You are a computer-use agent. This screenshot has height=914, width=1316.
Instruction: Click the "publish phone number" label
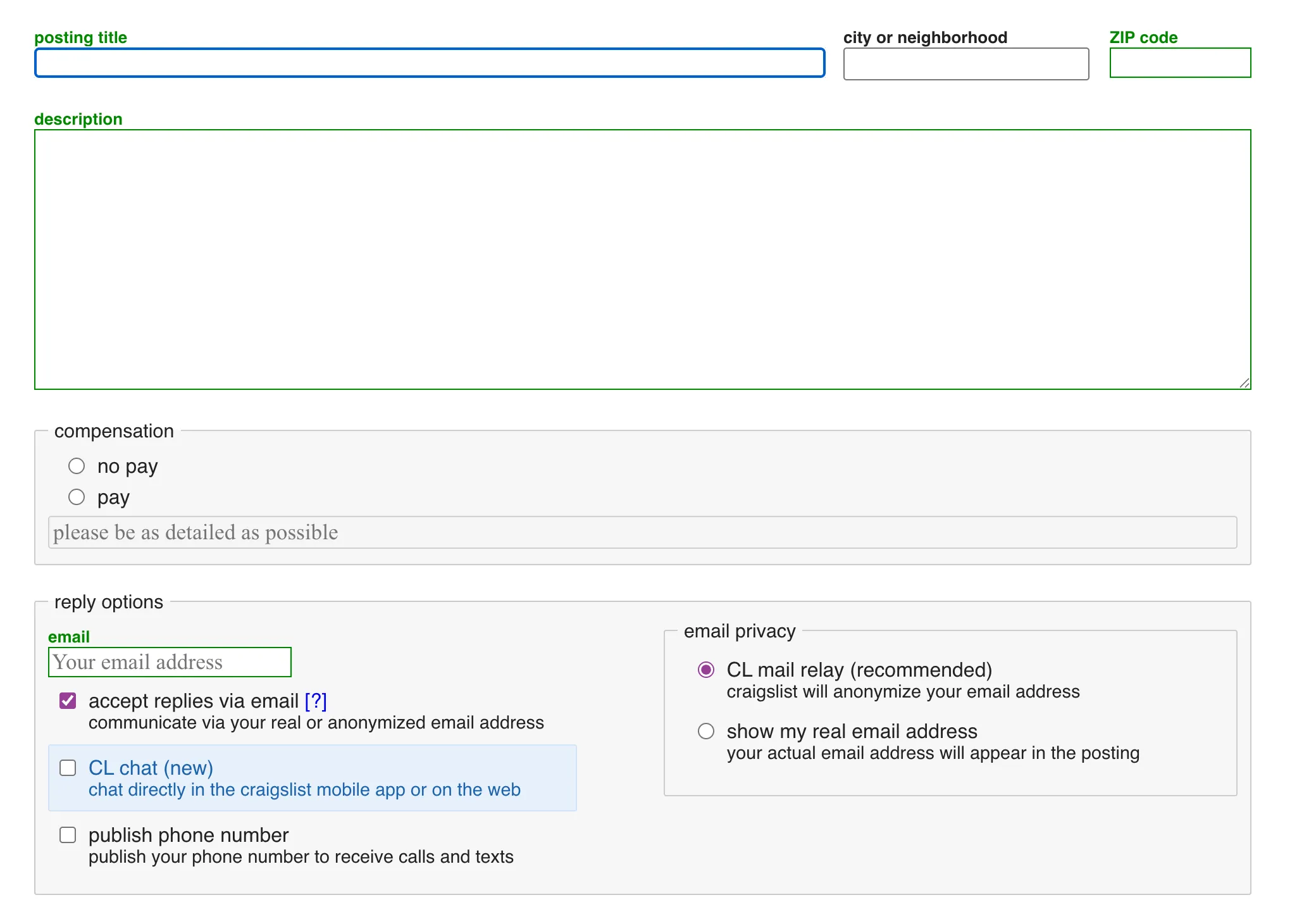click(x=189, y=835)
